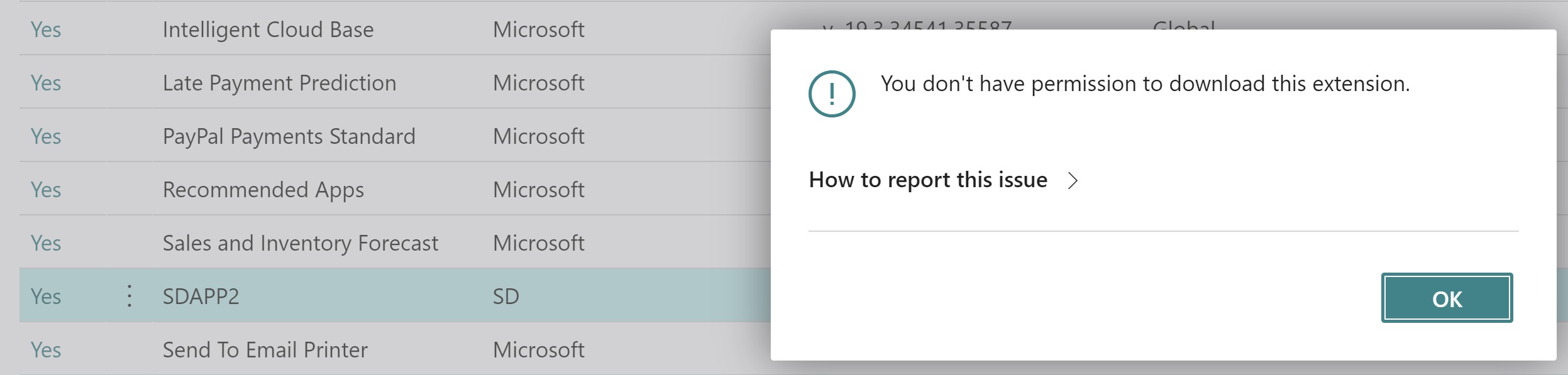Click the chevron next to How to report this issue
The width and height of the screenshot is (1568, 375).
coord(1073,181)
